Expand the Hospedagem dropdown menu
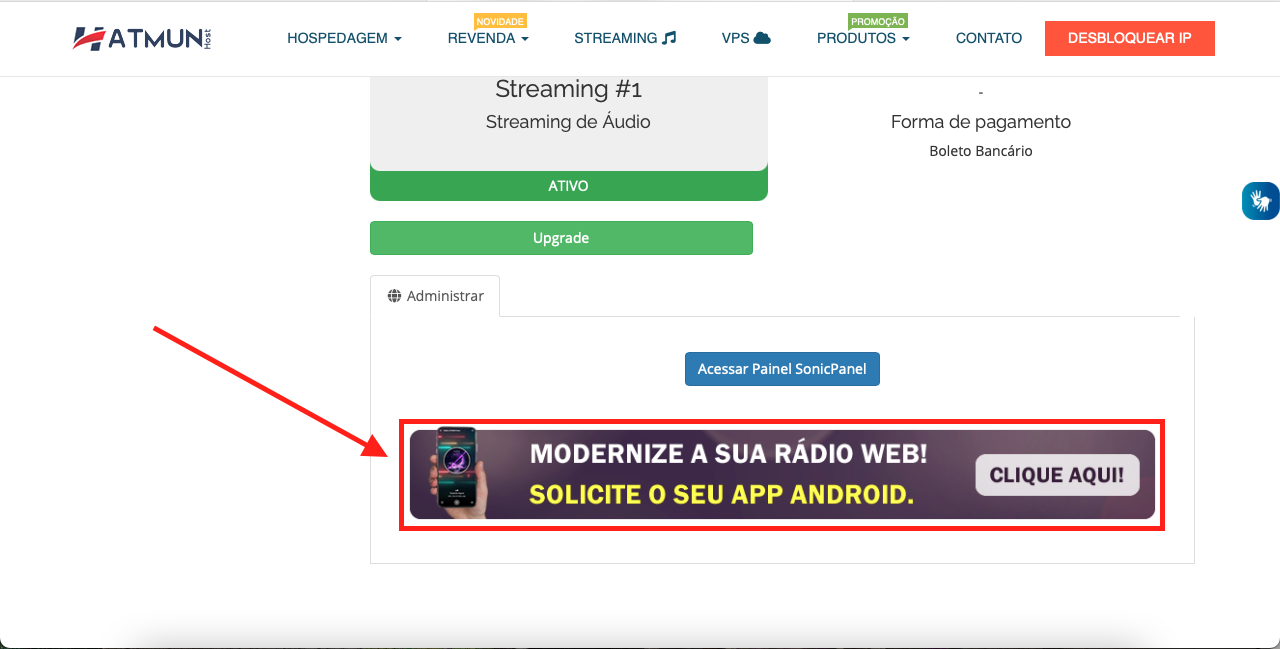1280x649 pixels. click(344, 38)
